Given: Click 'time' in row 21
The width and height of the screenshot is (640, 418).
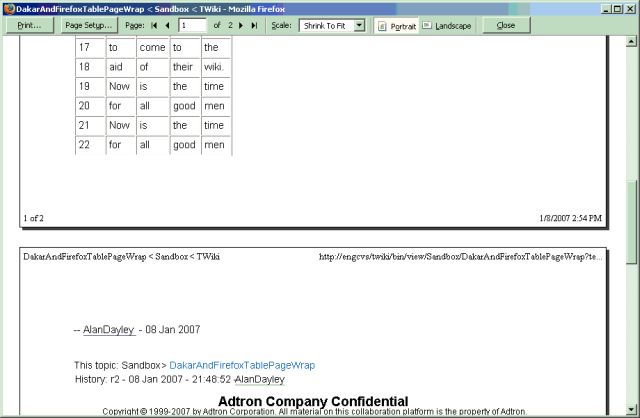Looking at the screenshot, I should [x=214, y=125].
